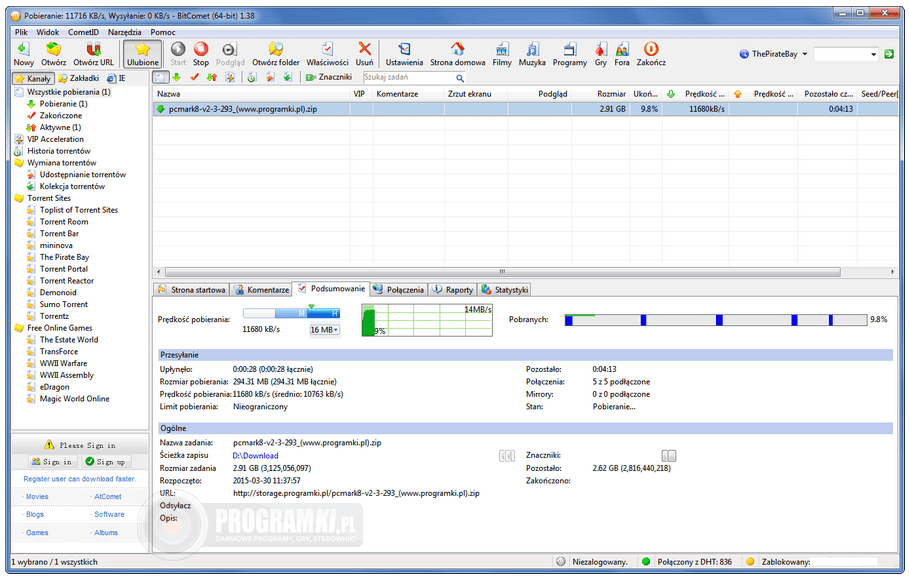Click the Znaczniki tags button
Screen dimensions: 909x579
329,77
